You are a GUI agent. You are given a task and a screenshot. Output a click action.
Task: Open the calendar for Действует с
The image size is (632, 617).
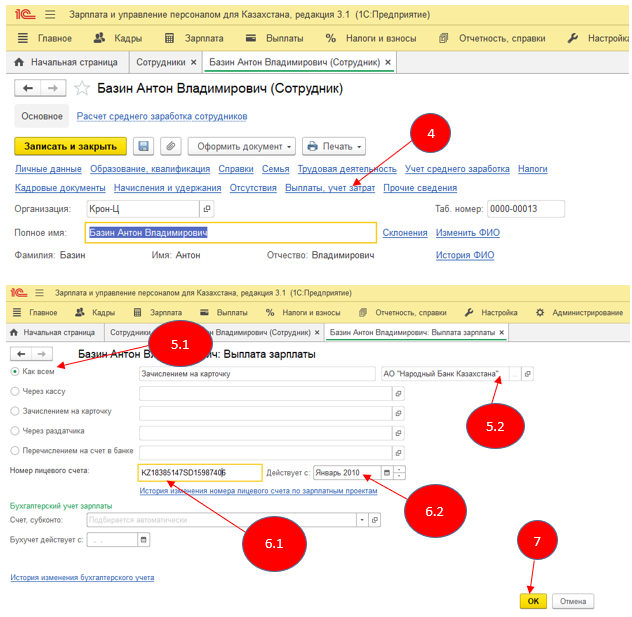click(x=387, y=472)
